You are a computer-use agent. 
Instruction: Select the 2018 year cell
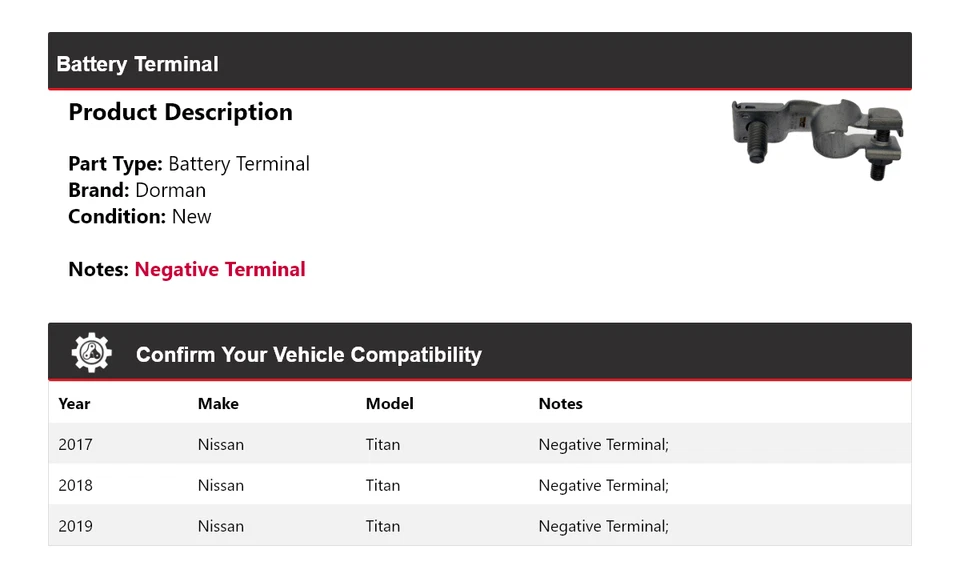pyautogui.click(x=75, y=485)
